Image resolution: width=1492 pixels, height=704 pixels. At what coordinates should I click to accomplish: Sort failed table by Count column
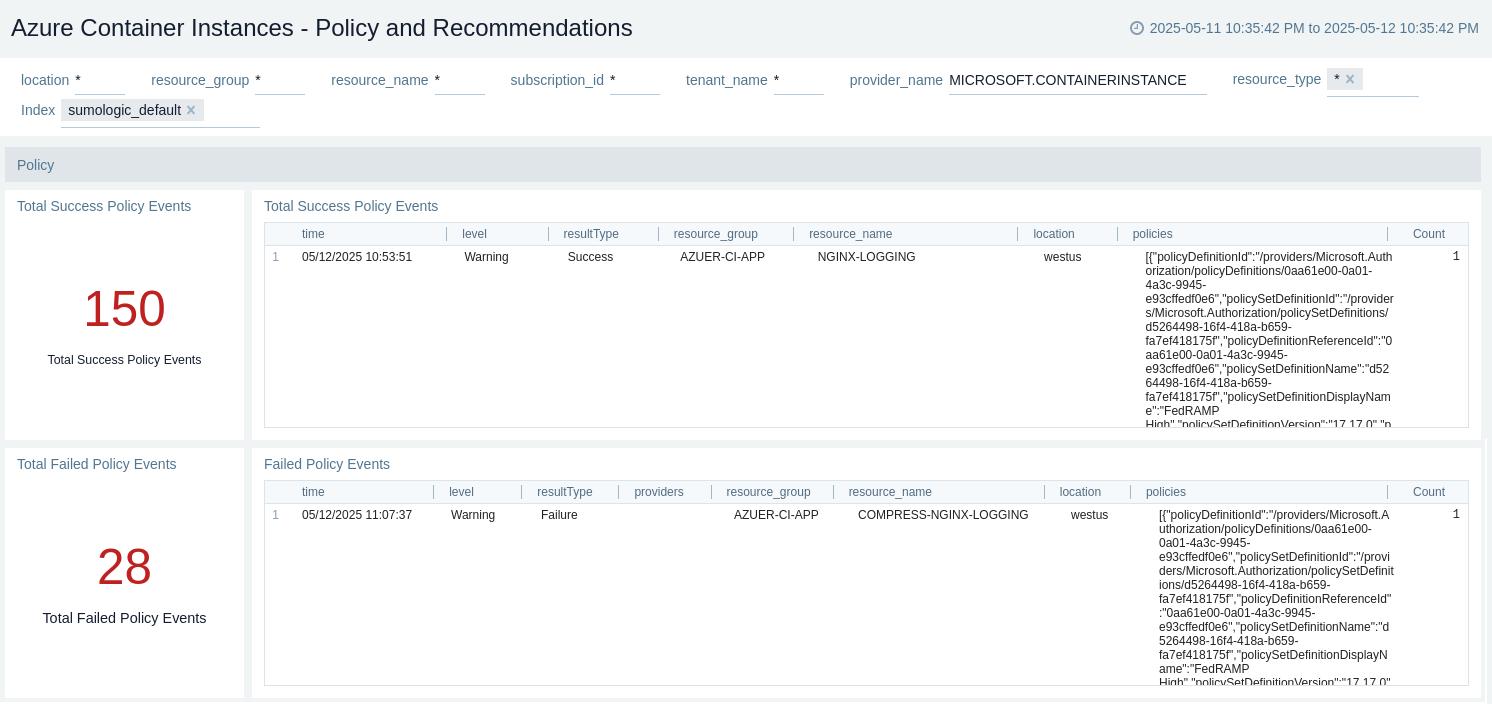click(1429, 492)
